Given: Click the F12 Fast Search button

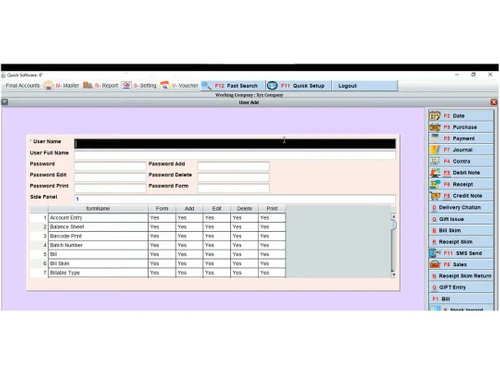Looking at the screenshot, I should coord(233,86).
